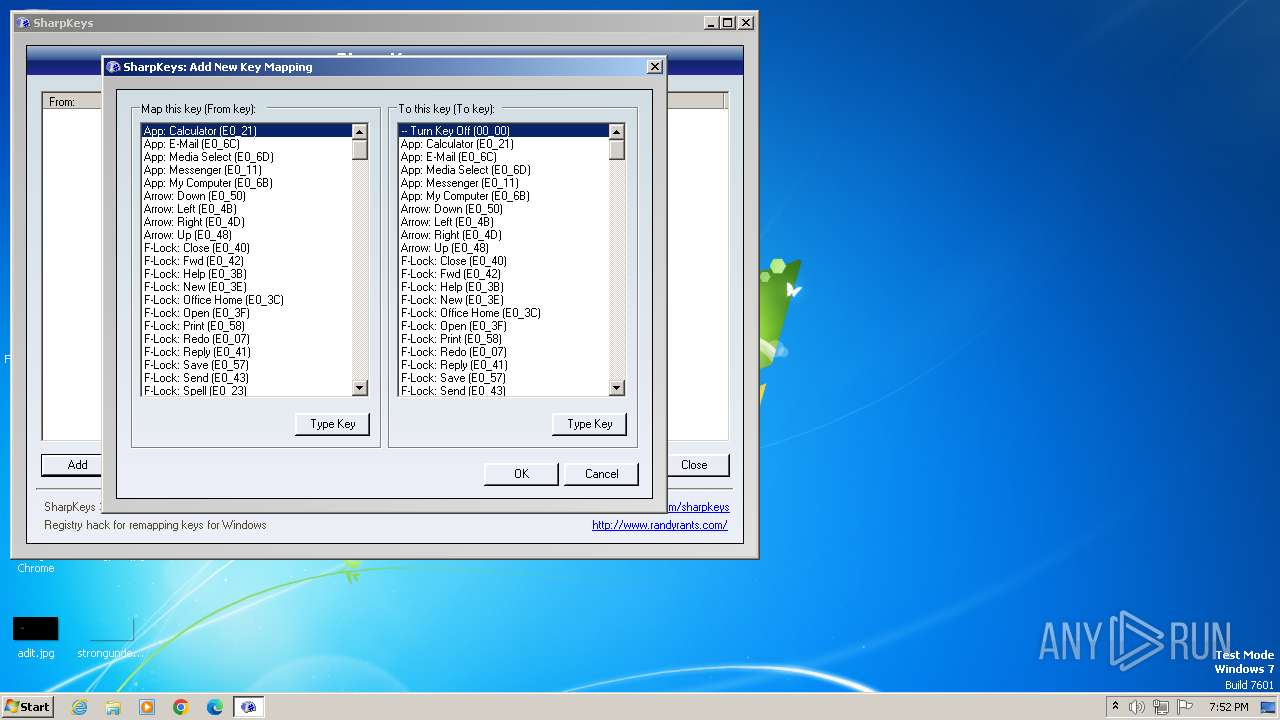Select F-Lock: Help in From list

pyautogui.click(x=247, y=274)
